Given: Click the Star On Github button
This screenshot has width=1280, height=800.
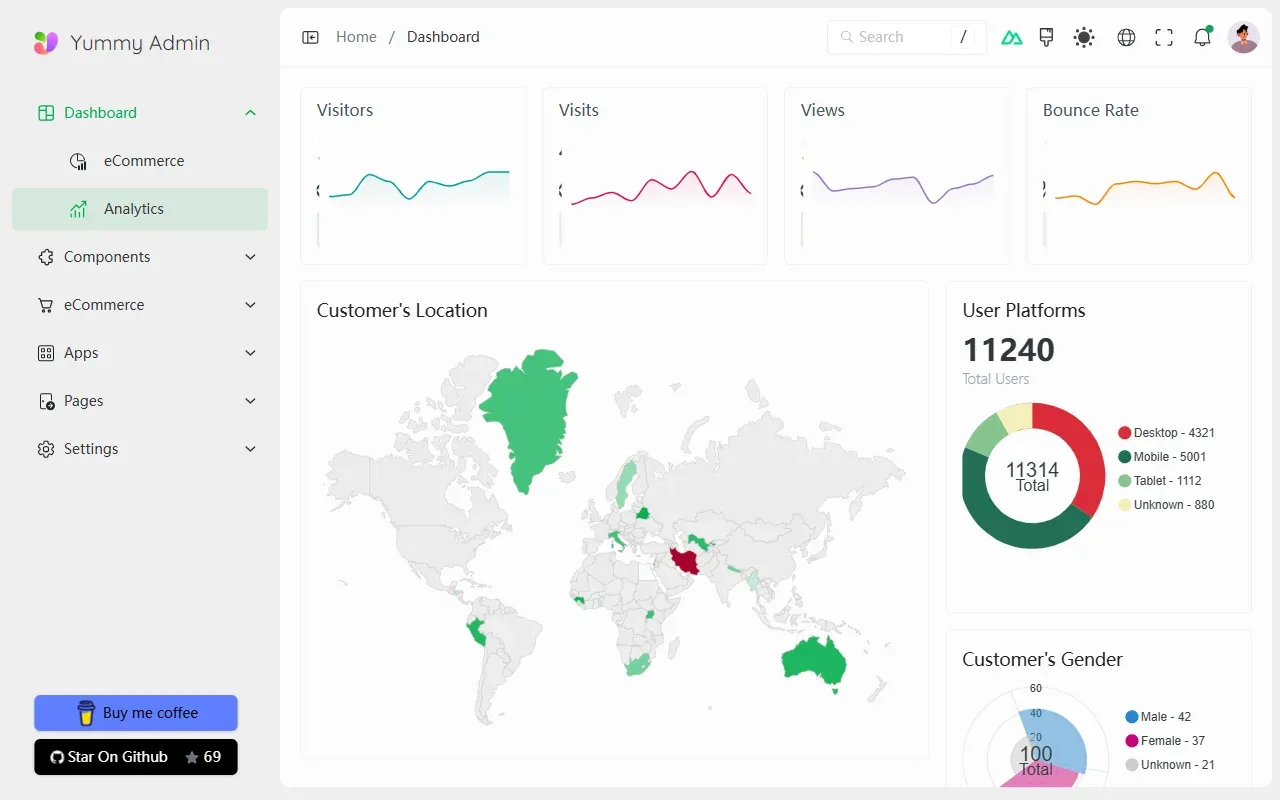Looking at the screenshot, I should coord(136,757).
